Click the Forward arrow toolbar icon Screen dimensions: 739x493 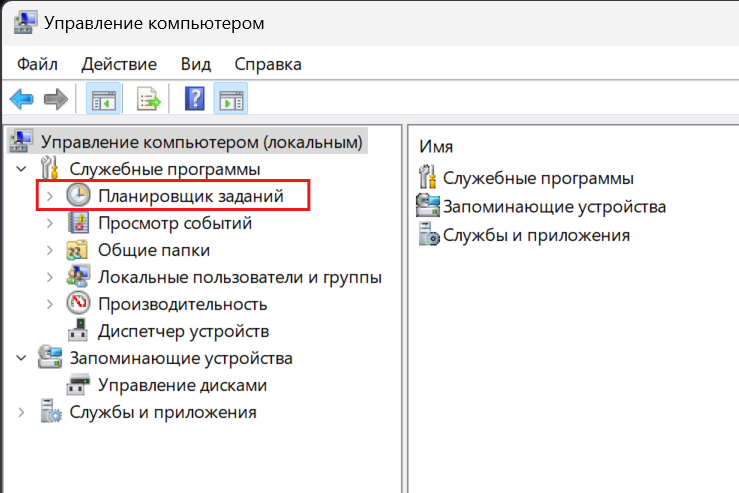(56, 99)
